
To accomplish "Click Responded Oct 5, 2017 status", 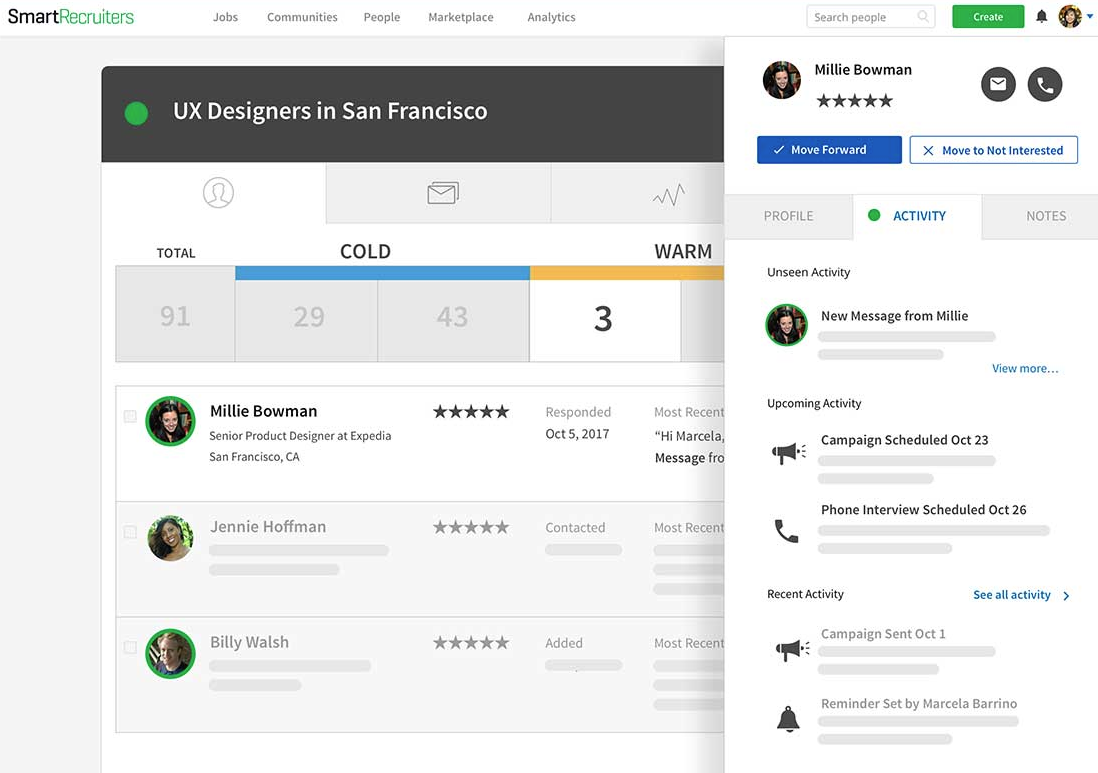I will (x=578, y=423).
